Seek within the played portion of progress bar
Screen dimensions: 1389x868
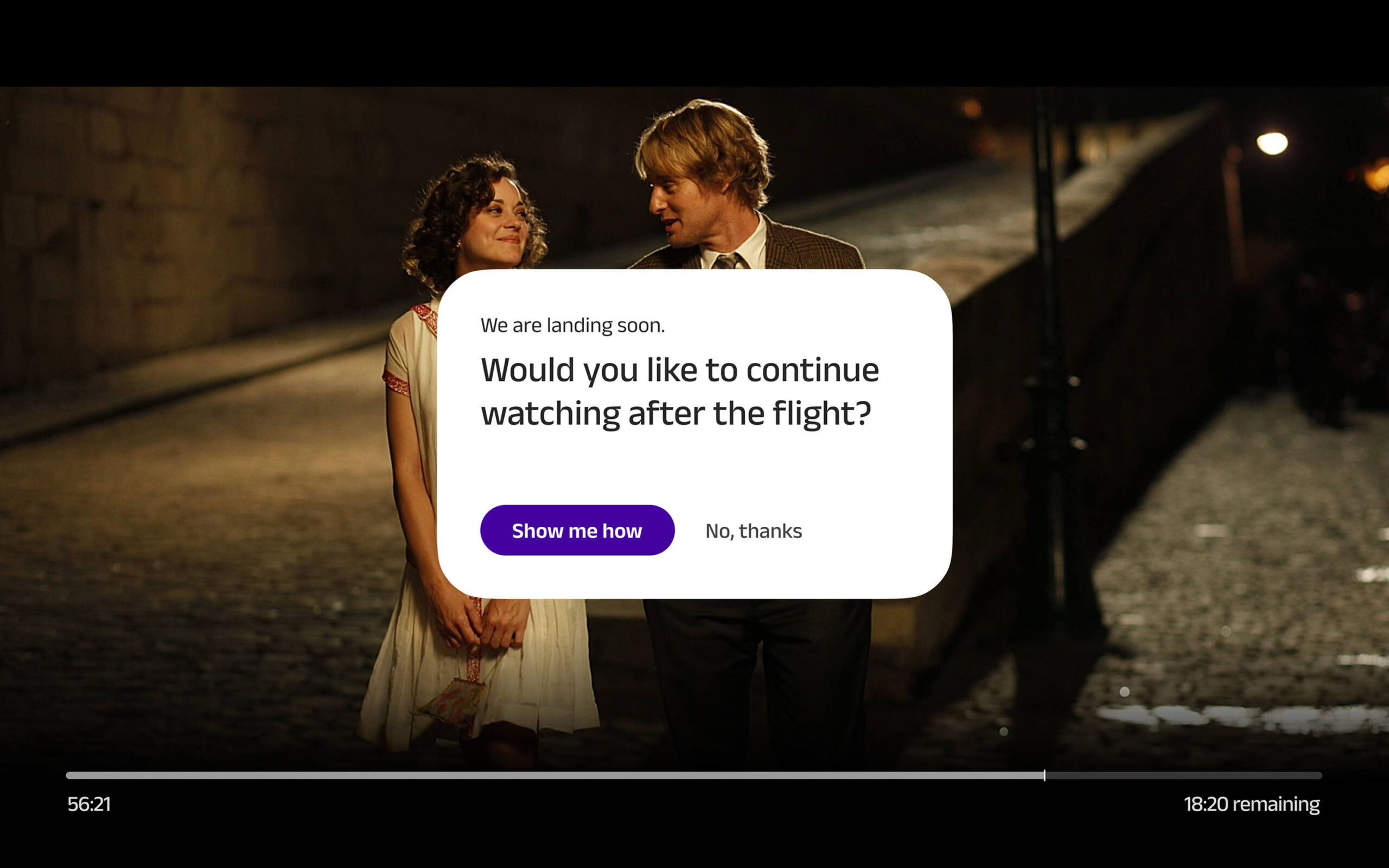tap(555, 775)
